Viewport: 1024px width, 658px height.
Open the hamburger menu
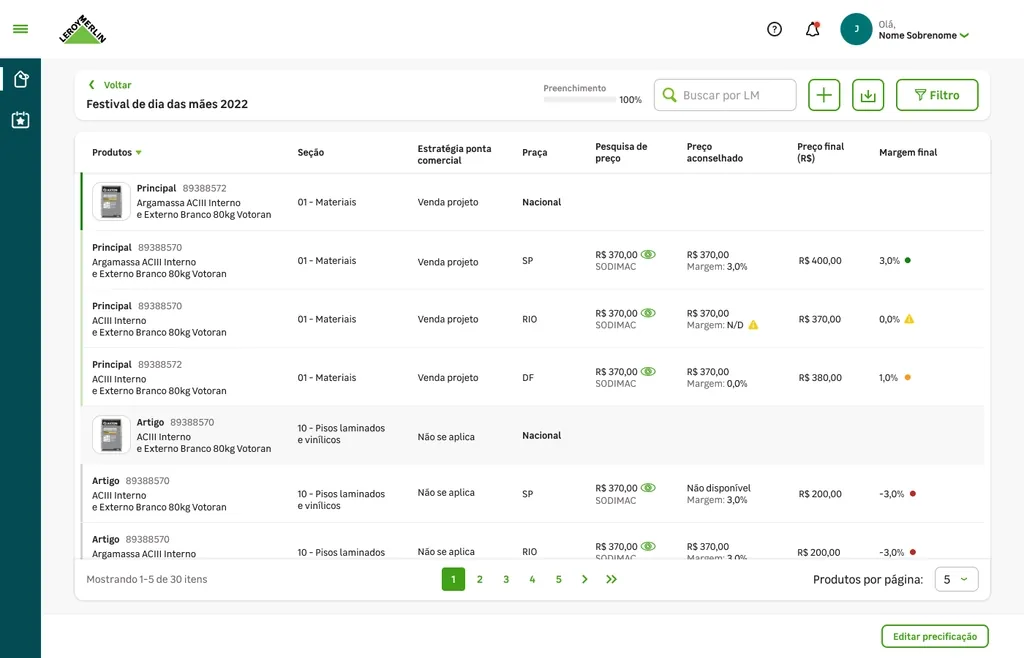click(x=20, y=29)
